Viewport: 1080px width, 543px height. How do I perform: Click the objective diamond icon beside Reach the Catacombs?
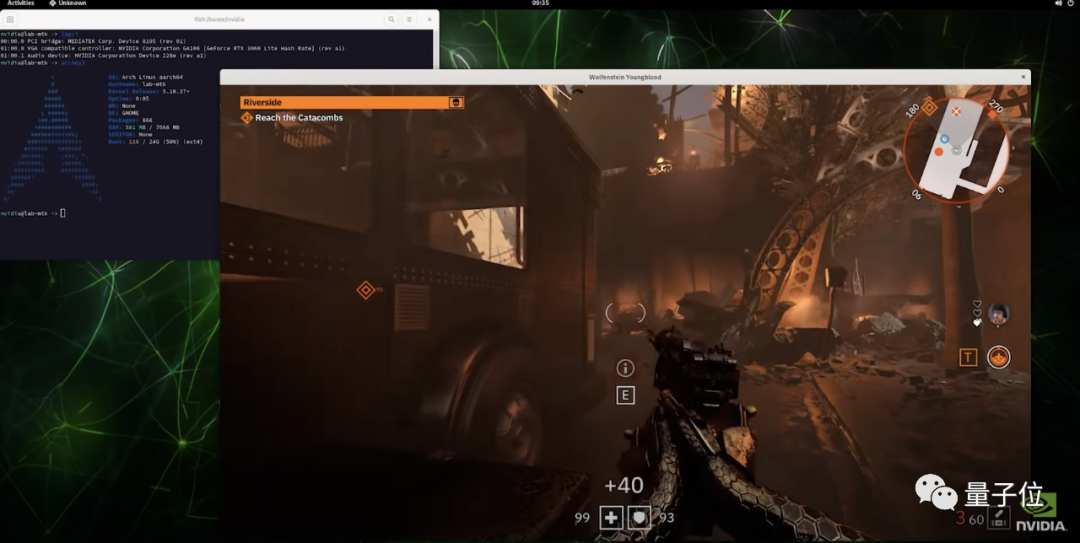pos(247,118)
